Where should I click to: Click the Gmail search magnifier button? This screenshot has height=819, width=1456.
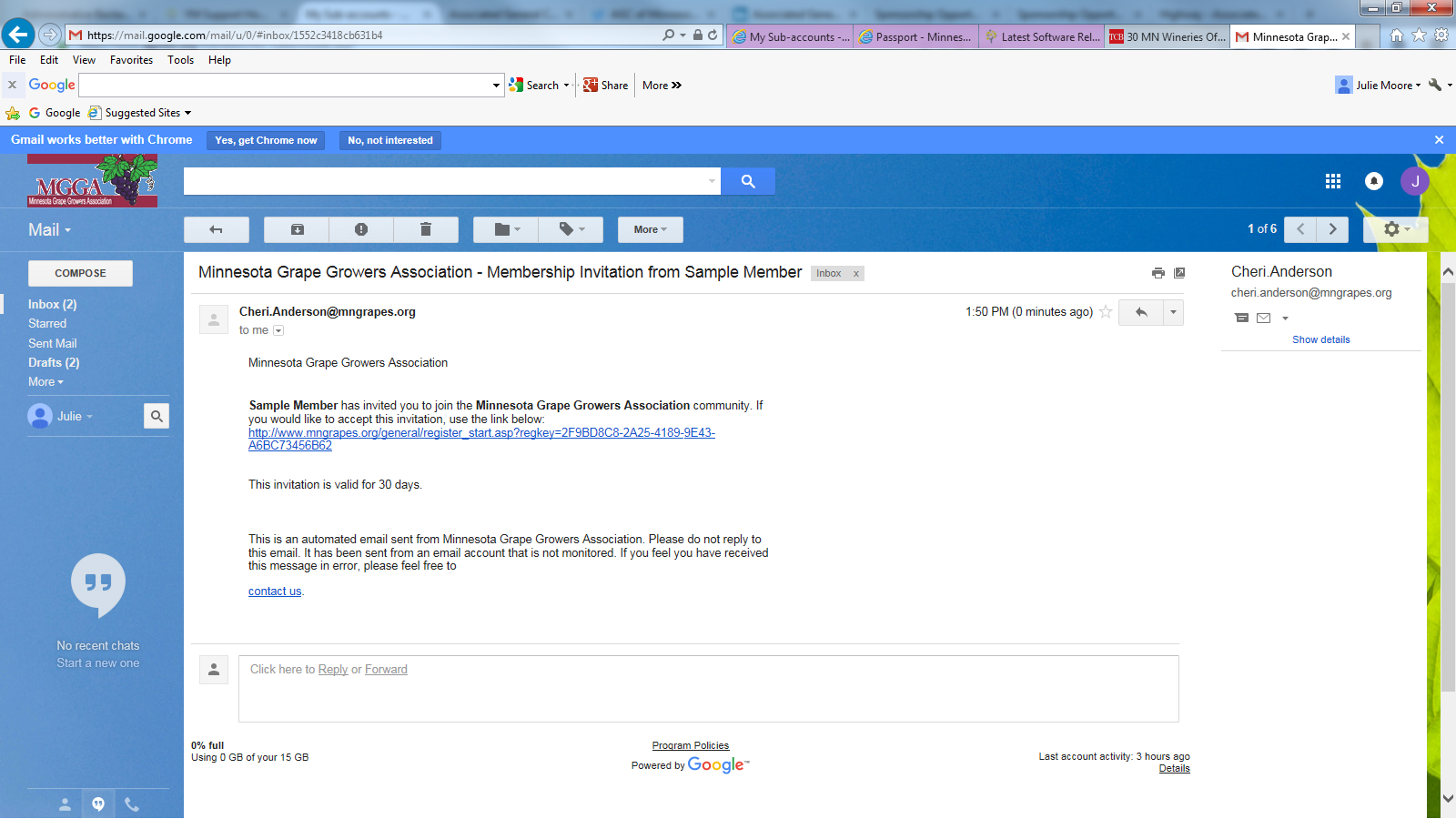[x=748, y=181]
